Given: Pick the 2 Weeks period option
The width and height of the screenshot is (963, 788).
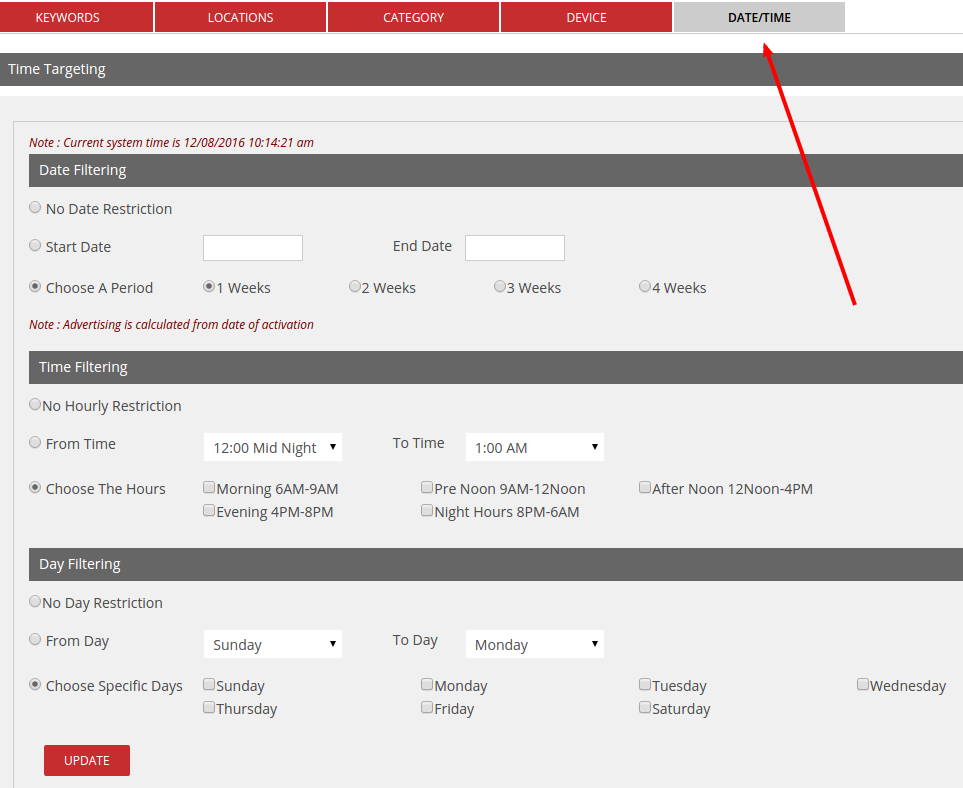Looking at the screenshot, I should coord(354,287).
